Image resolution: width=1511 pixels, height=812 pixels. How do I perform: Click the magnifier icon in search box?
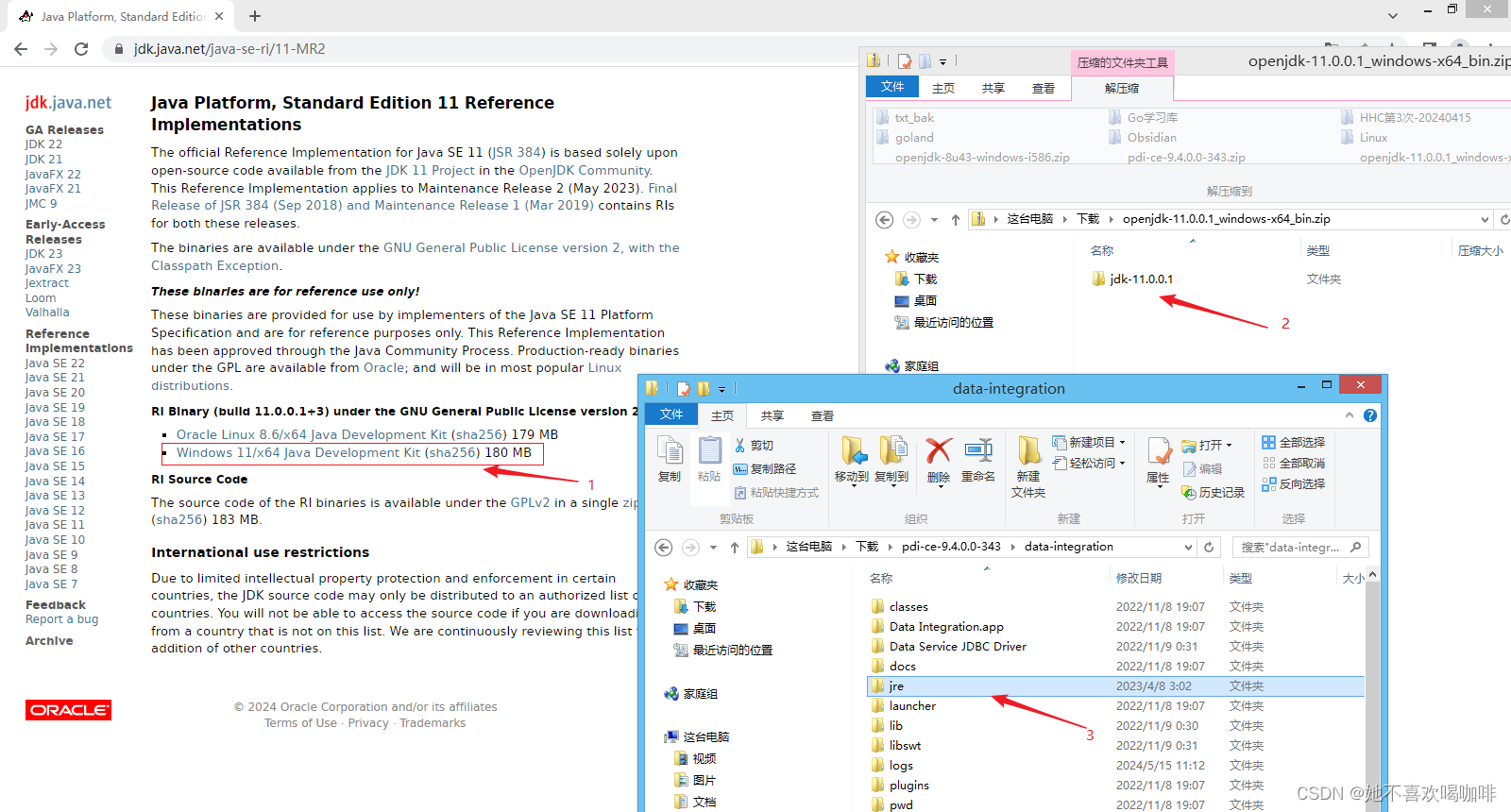tap(1355, 547)
